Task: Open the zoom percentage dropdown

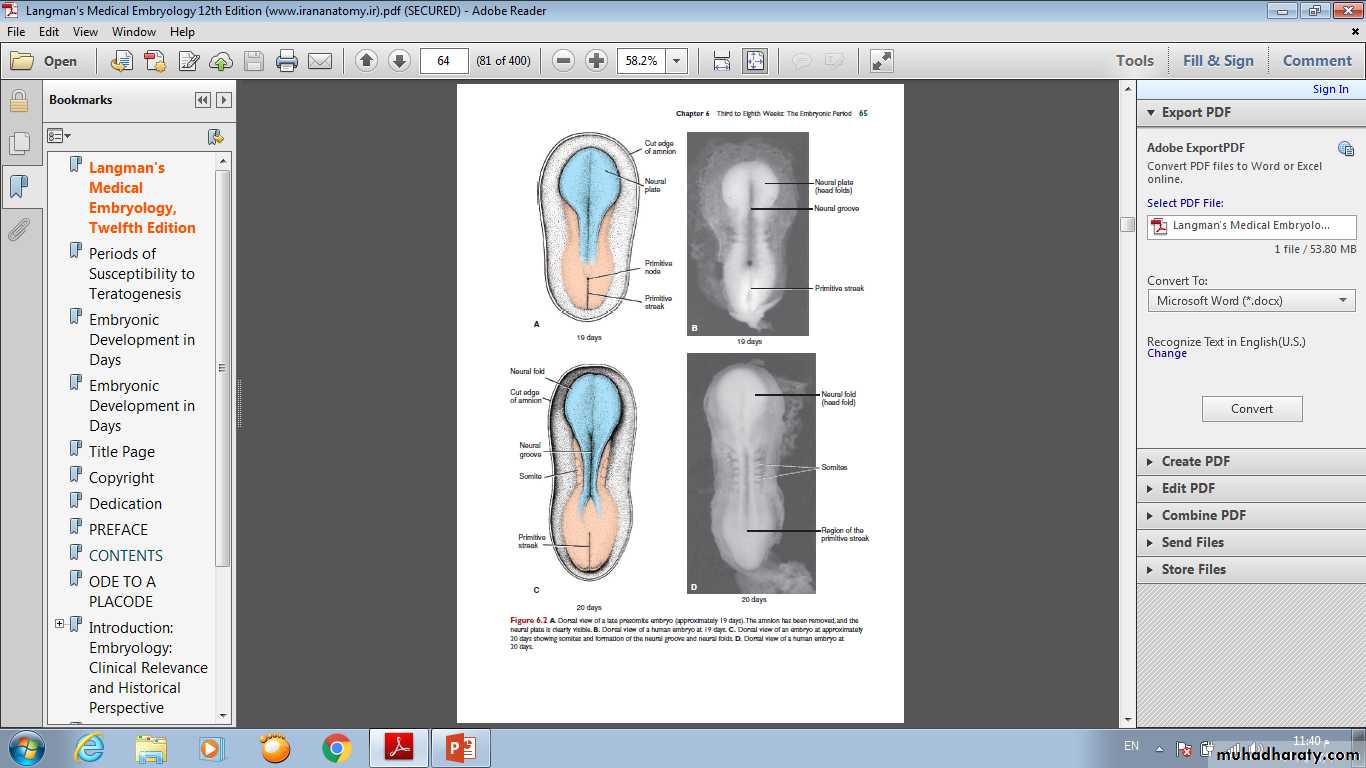Action: pyautogui.click(x=677, y=61)
